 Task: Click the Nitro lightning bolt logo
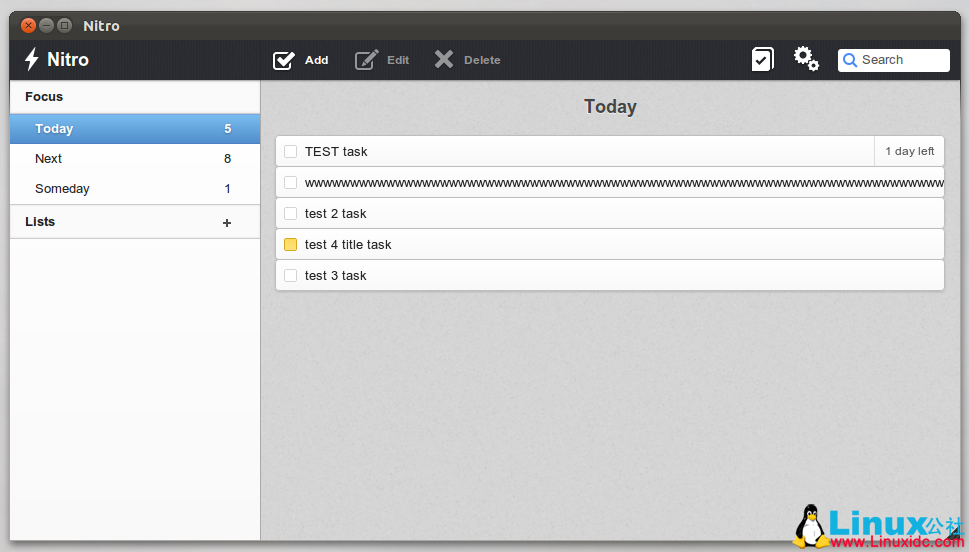[x=32, y=60]
